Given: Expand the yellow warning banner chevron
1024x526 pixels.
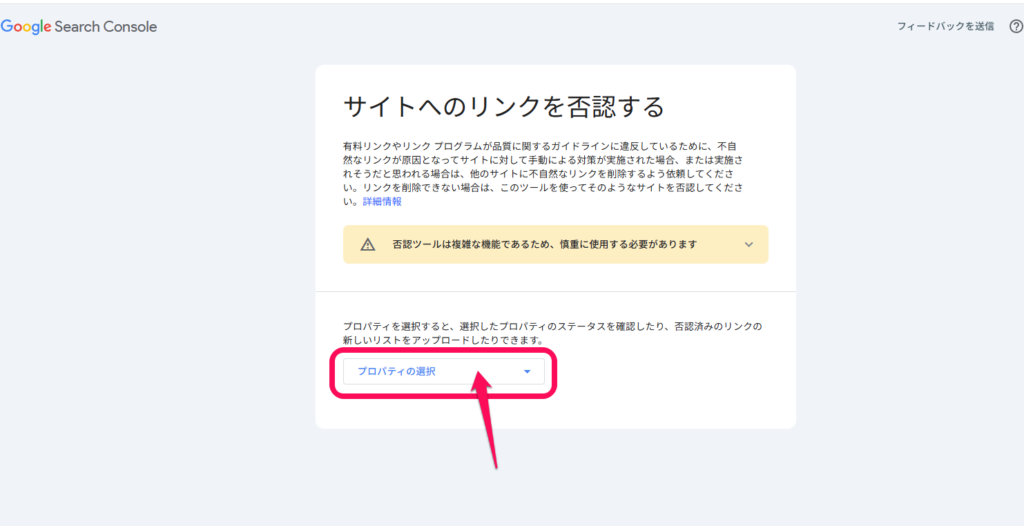Looking at the screenshot, I should point(748,244).
